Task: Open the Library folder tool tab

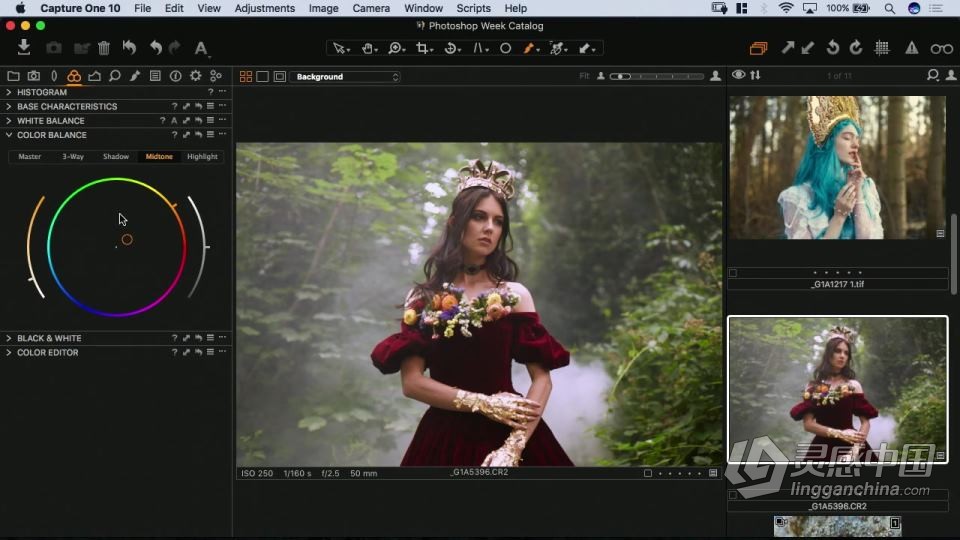Action: 13,76
